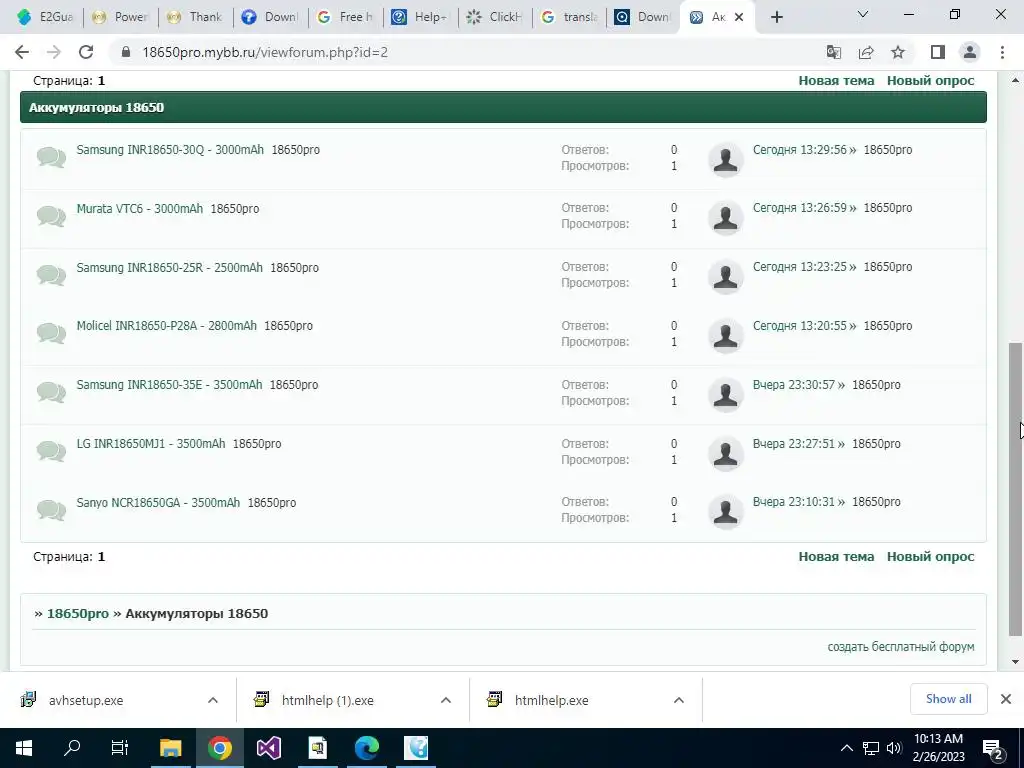Click the scrollbar down arrow
The width and height of the screenshot is (1024, 768).
pyautogui.click(x=1015, y=662)
